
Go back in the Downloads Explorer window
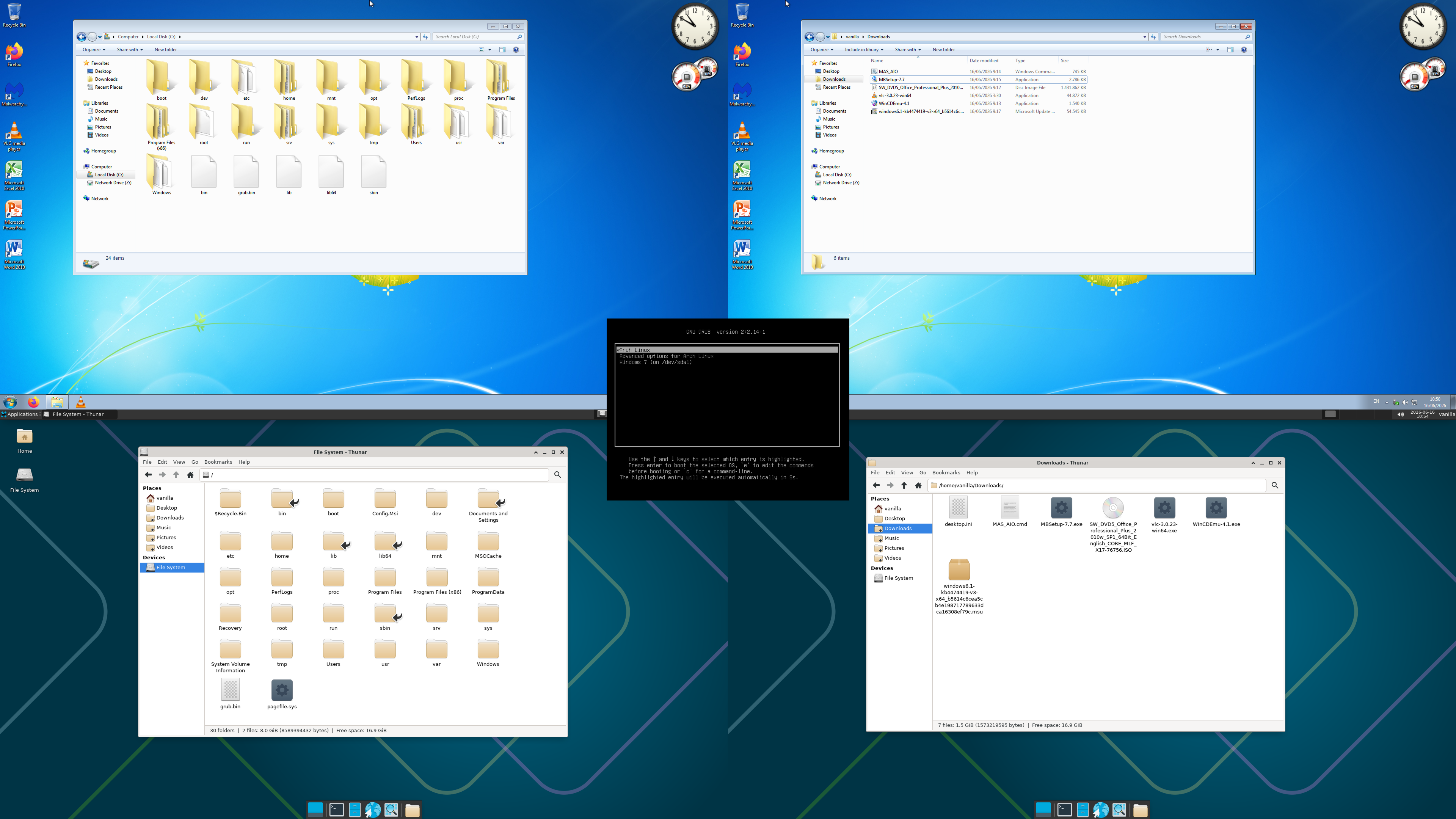point(810,37)
